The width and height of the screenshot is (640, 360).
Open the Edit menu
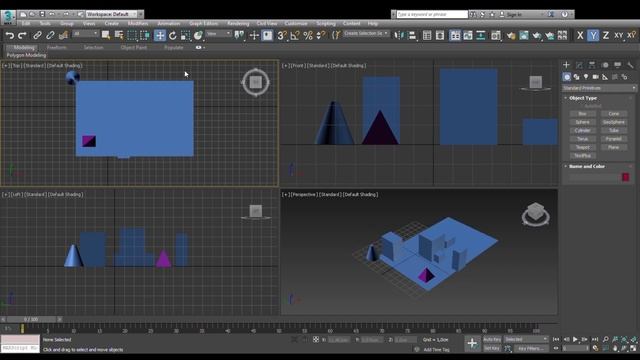pyautogui.click(x=26, y=24)
